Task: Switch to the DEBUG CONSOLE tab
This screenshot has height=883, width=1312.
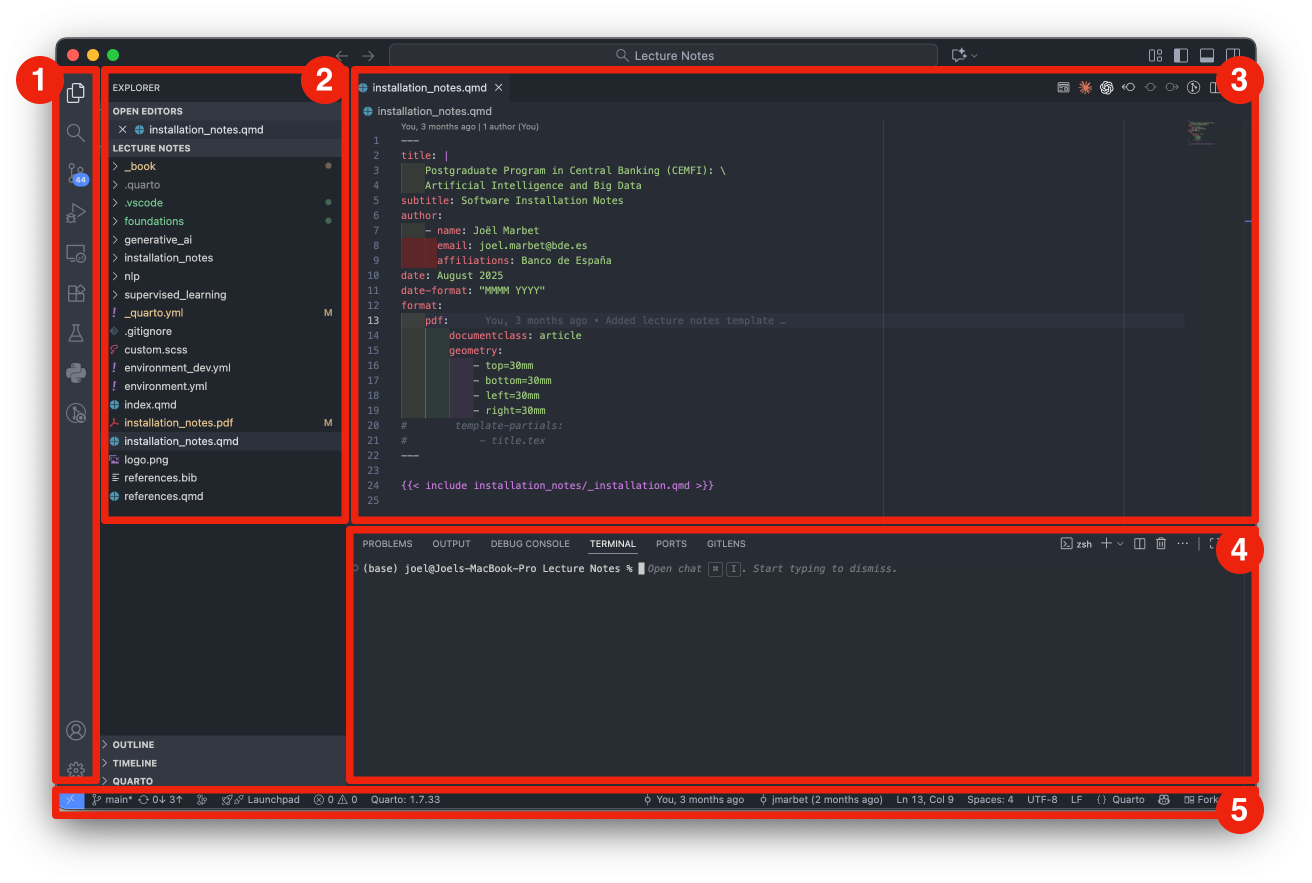Action: point(530,544)
